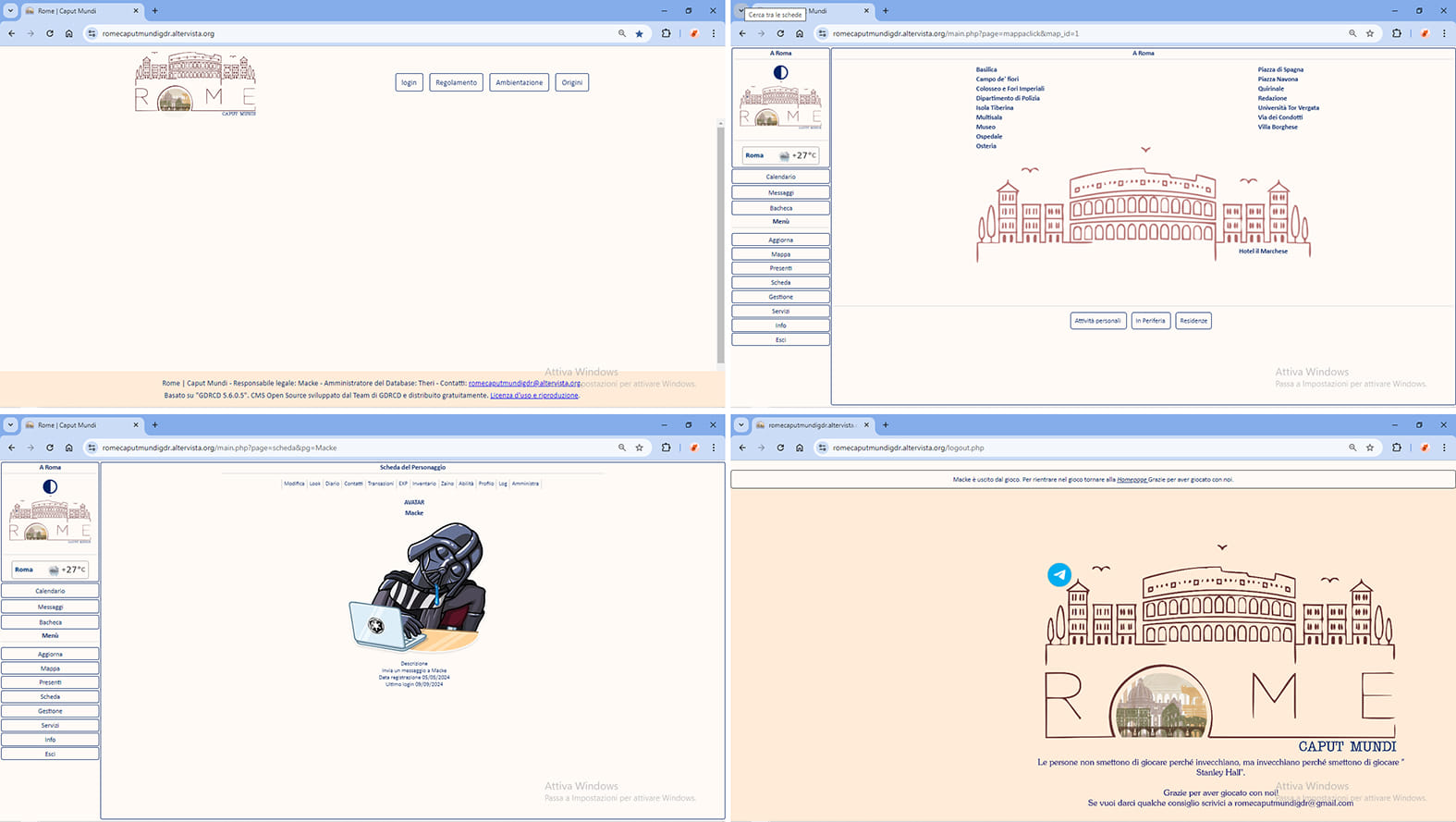Open extensions in the homepage window toolbar
This screenshot has height=822, width=1456.
pyautogui.click(x=666, y=33)
